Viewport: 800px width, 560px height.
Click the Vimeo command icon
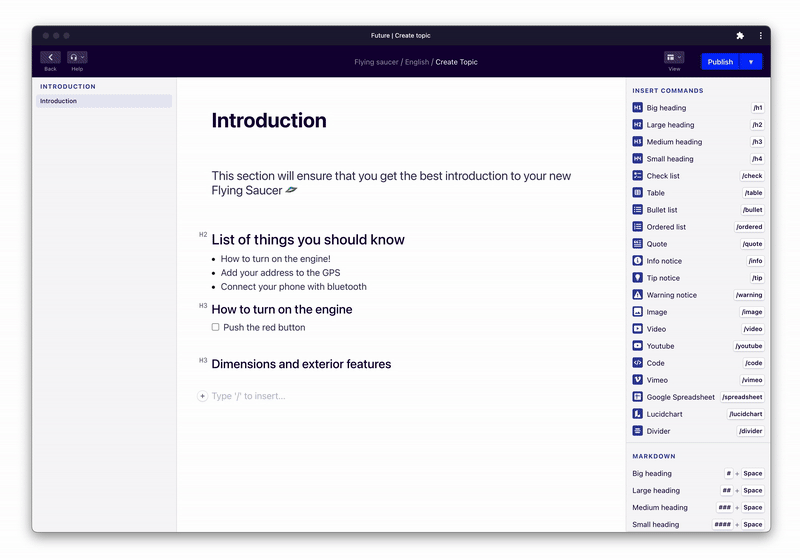click(637, 379)
